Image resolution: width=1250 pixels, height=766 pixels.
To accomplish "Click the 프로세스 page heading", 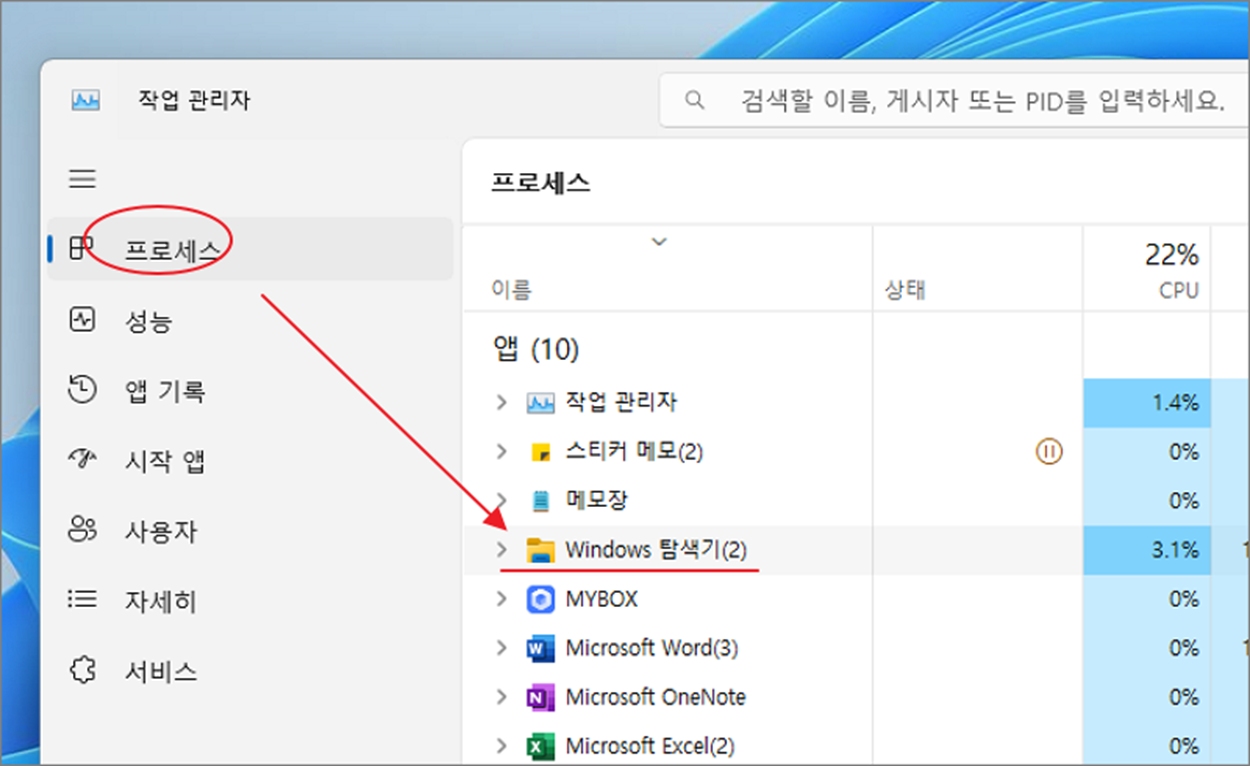I will 540,183.
